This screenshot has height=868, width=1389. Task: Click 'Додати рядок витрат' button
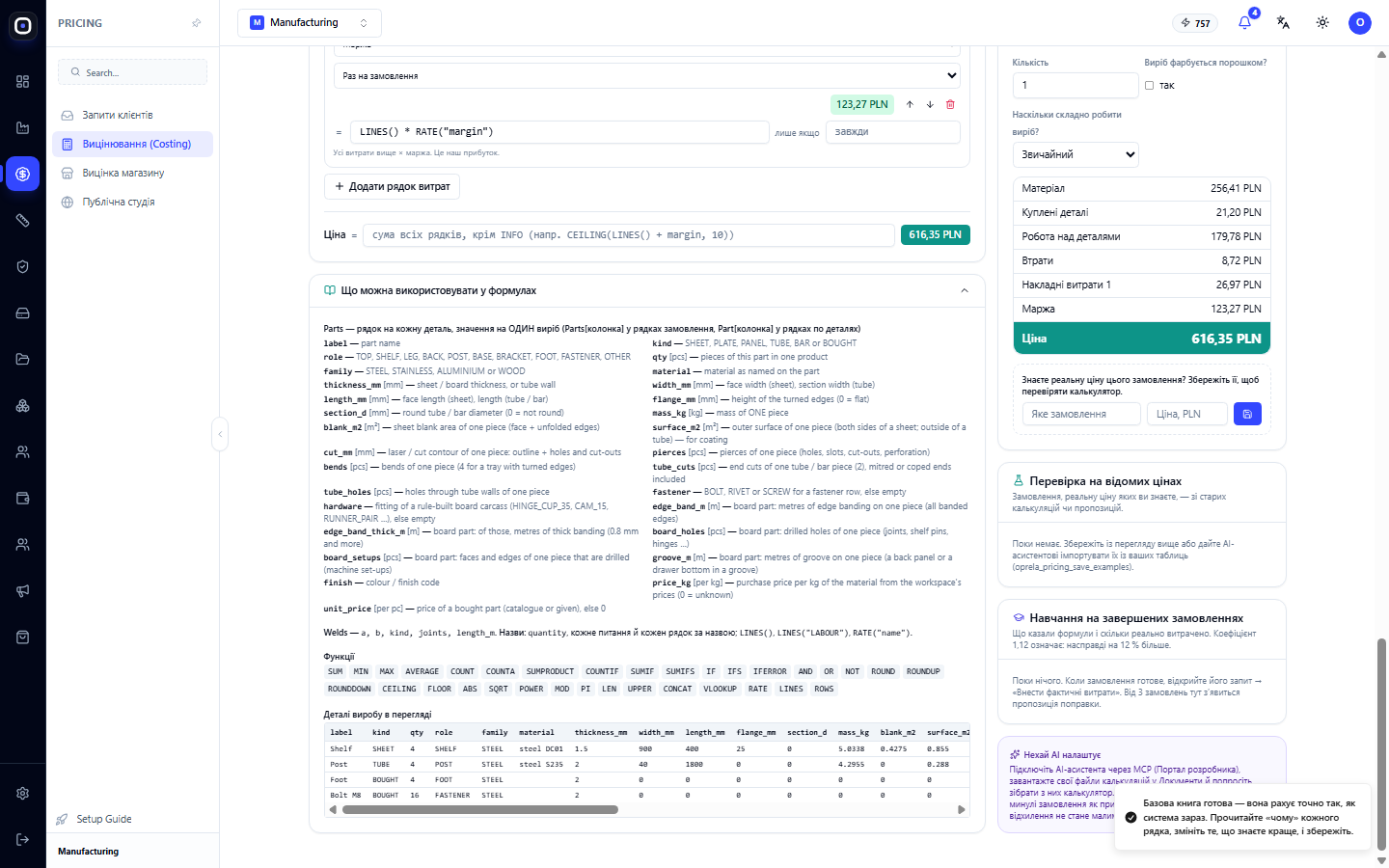(x=392, y=186)
